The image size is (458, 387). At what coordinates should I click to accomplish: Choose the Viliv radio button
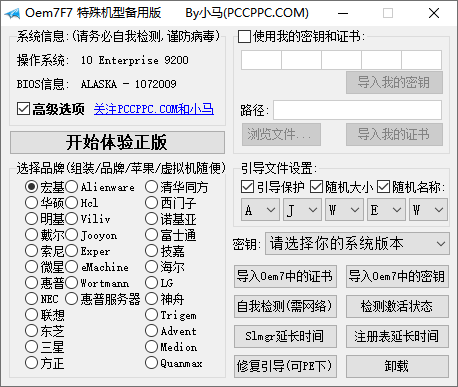pyautogui.click(x=71, y=219)
